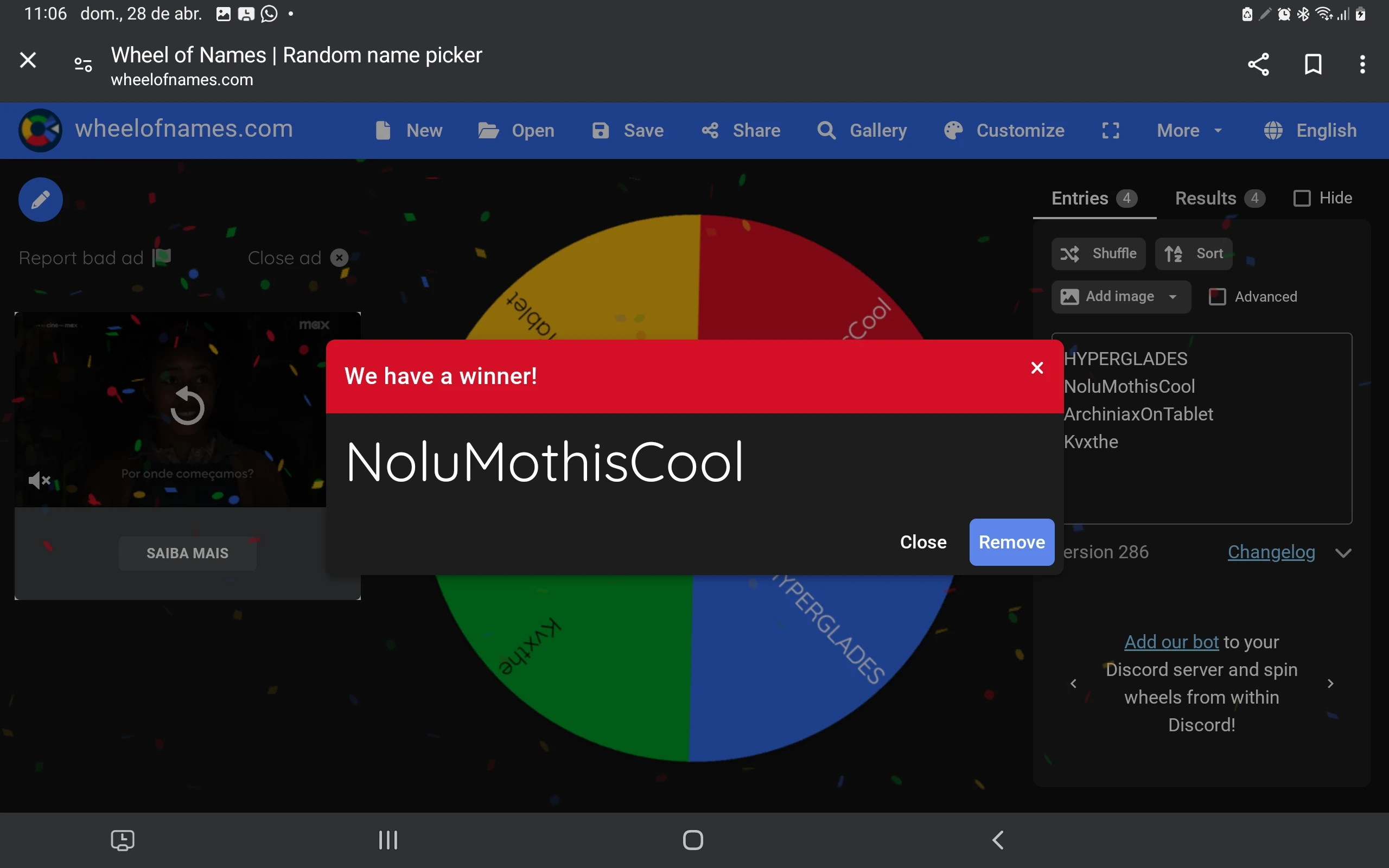Enable the Advanced checkbox
The width and height of the screenshot is (1389, 868).
pyautogui.click(x=1217, y=297)
